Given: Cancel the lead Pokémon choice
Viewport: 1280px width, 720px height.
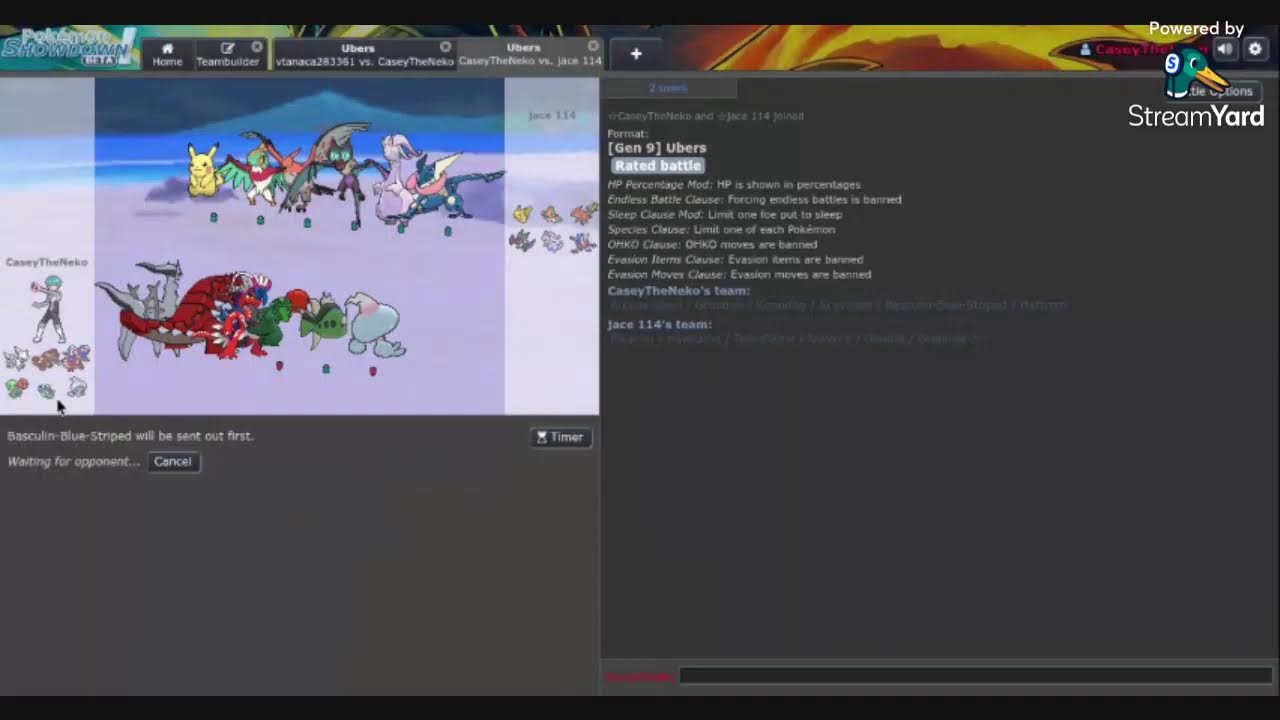Looking at the screenshot, I should (x=172, y=461).
